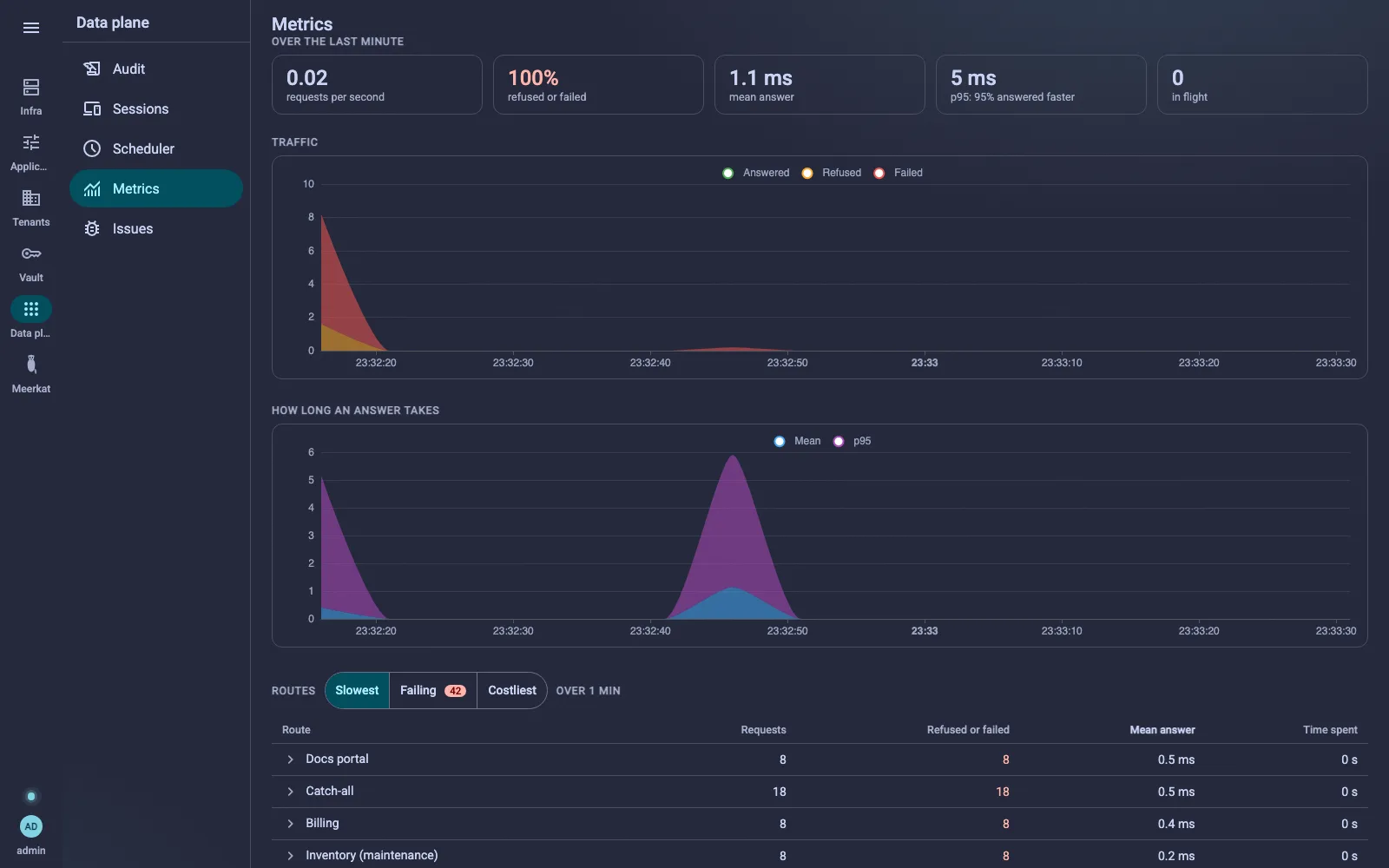Image resolution: width=1389 pixels, height=868 pixels.
Task: Open the Sessions menu item
Action: (x=156, y=108)
